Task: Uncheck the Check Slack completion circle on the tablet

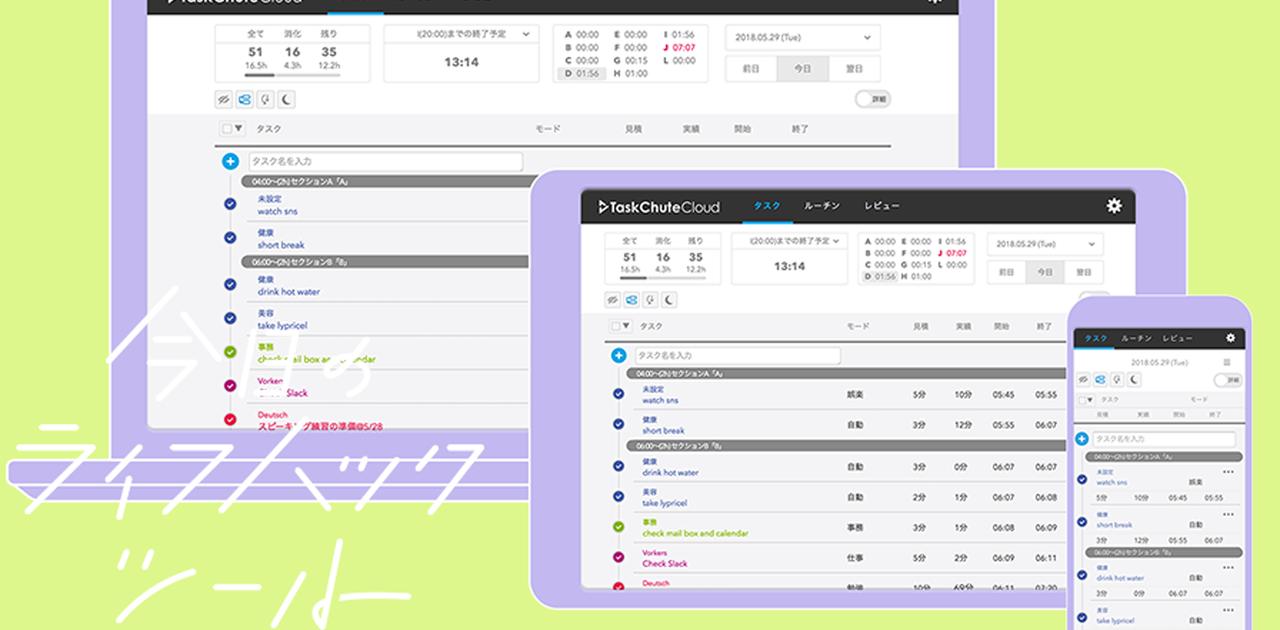Action: (618, 557)
